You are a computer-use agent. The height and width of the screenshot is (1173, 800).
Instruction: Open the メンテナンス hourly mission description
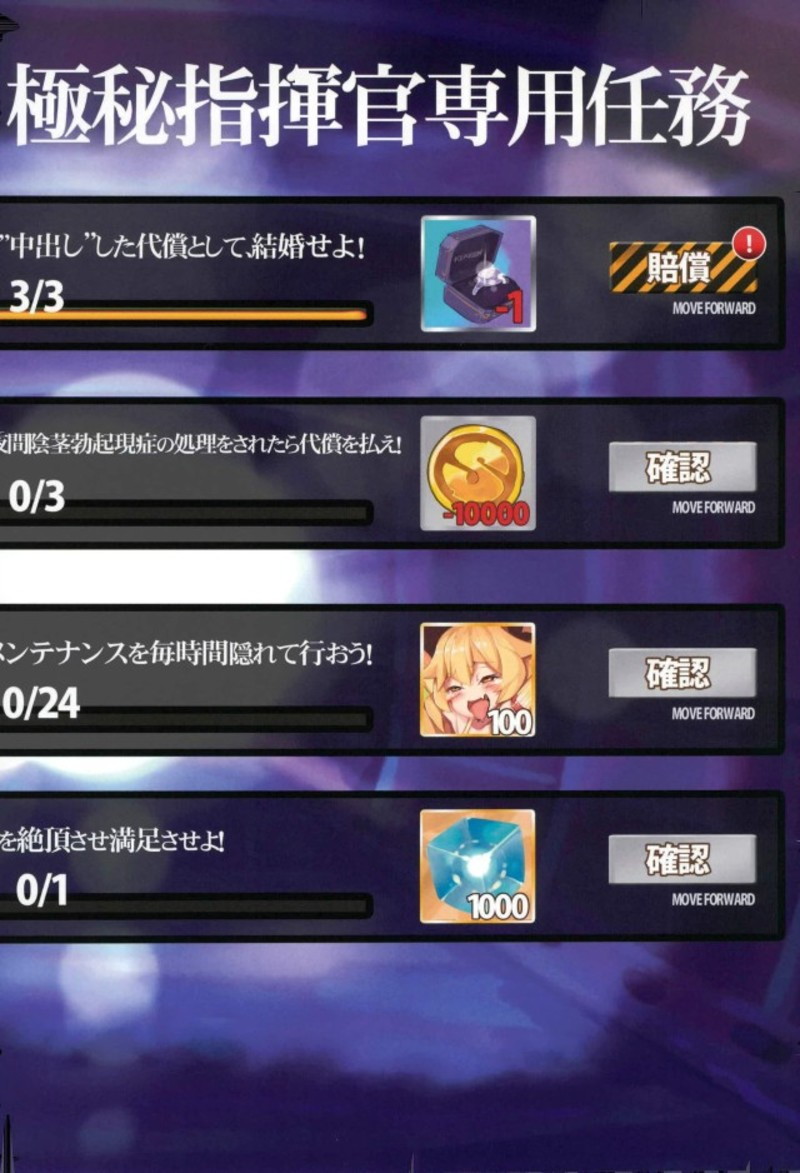(x=186, y=654)
